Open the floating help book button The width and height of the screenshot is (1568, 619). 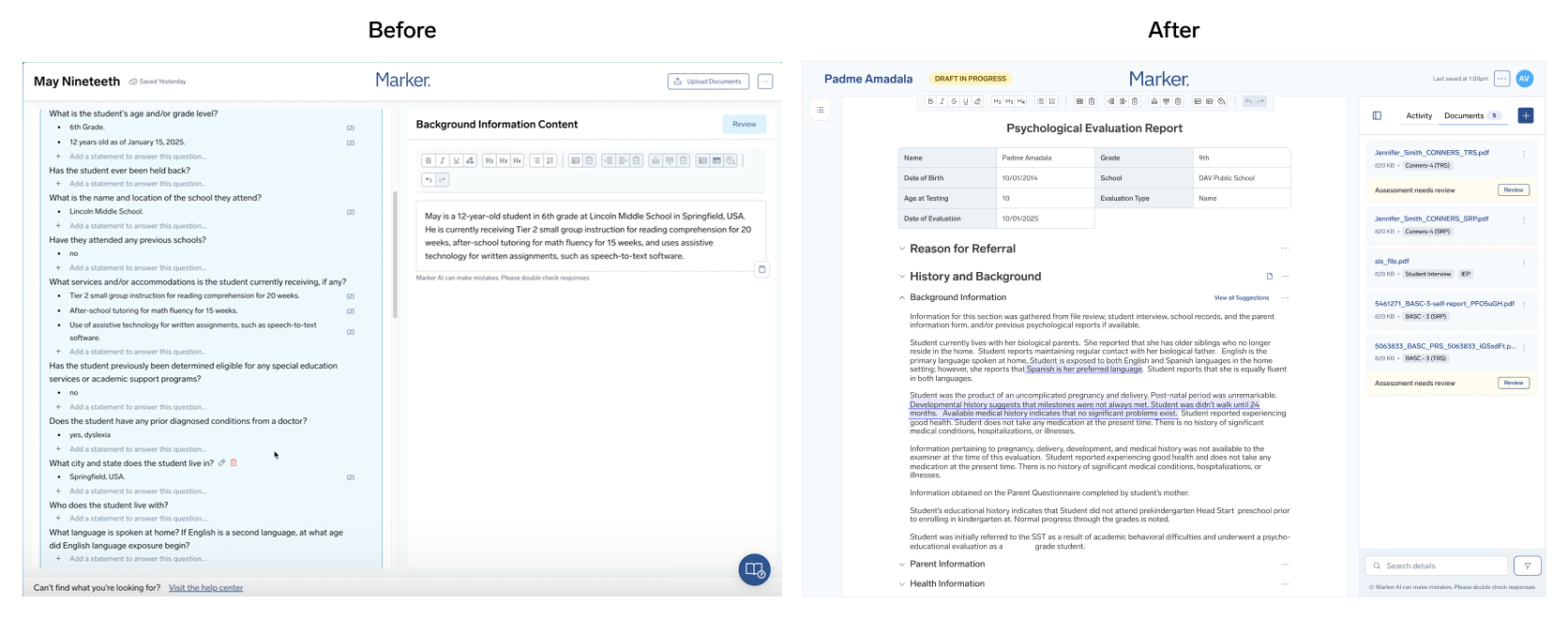(x=754, y=569)
